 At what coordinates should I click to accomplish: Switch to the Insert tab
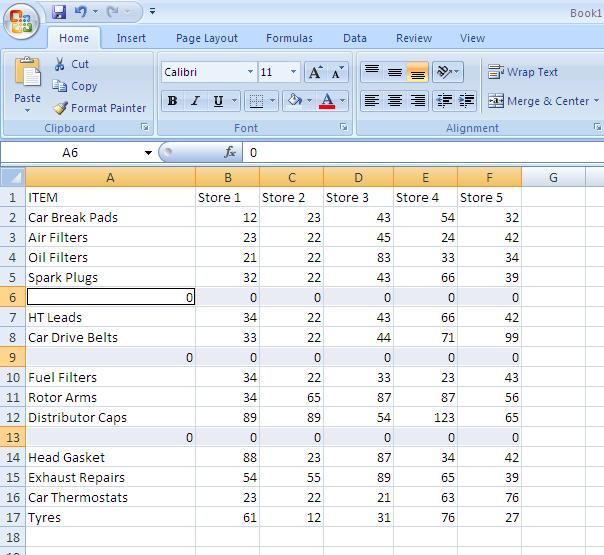click(131, 38)
